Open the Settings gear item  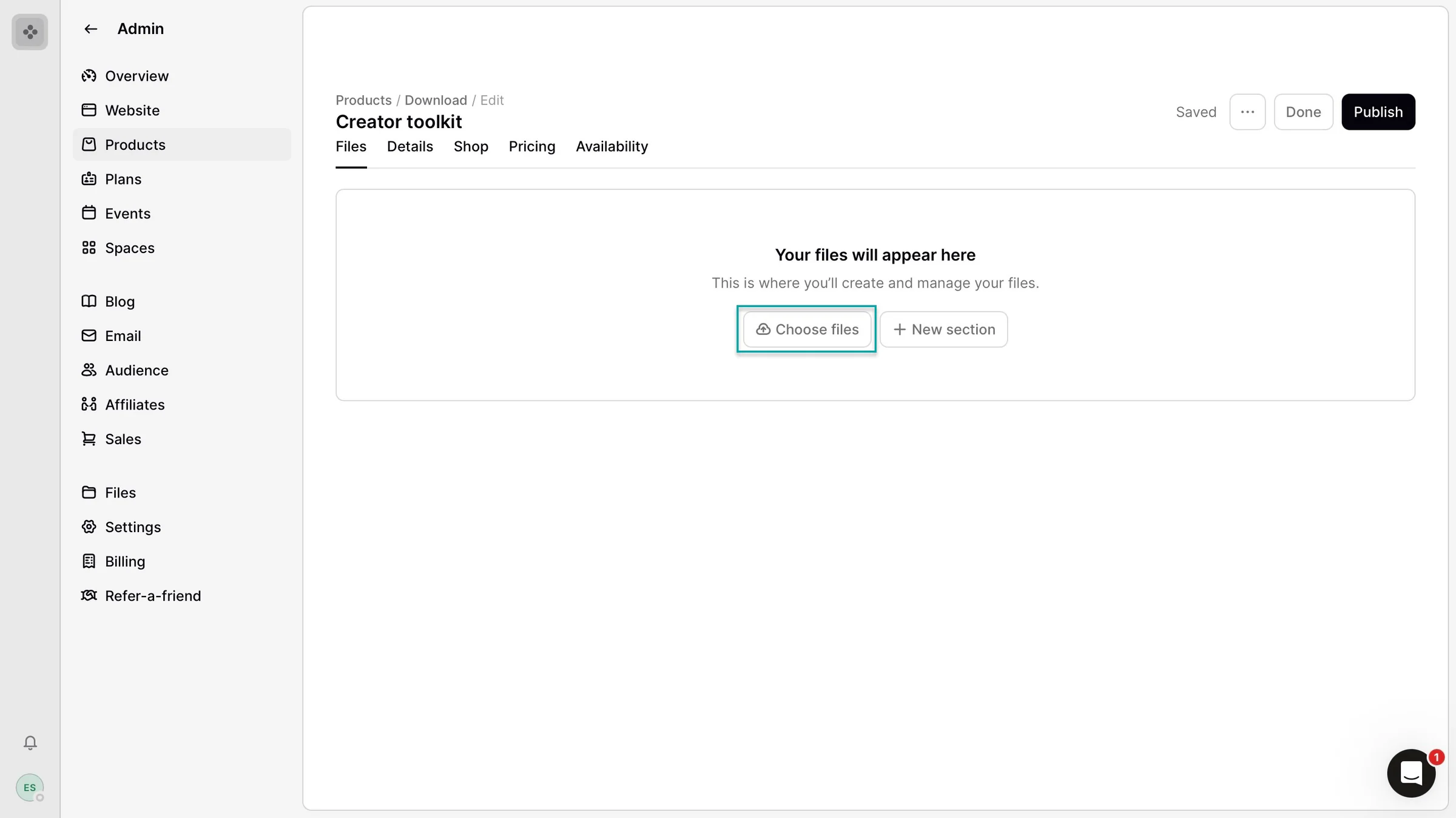pyautogui.click(x=181, y=527)
